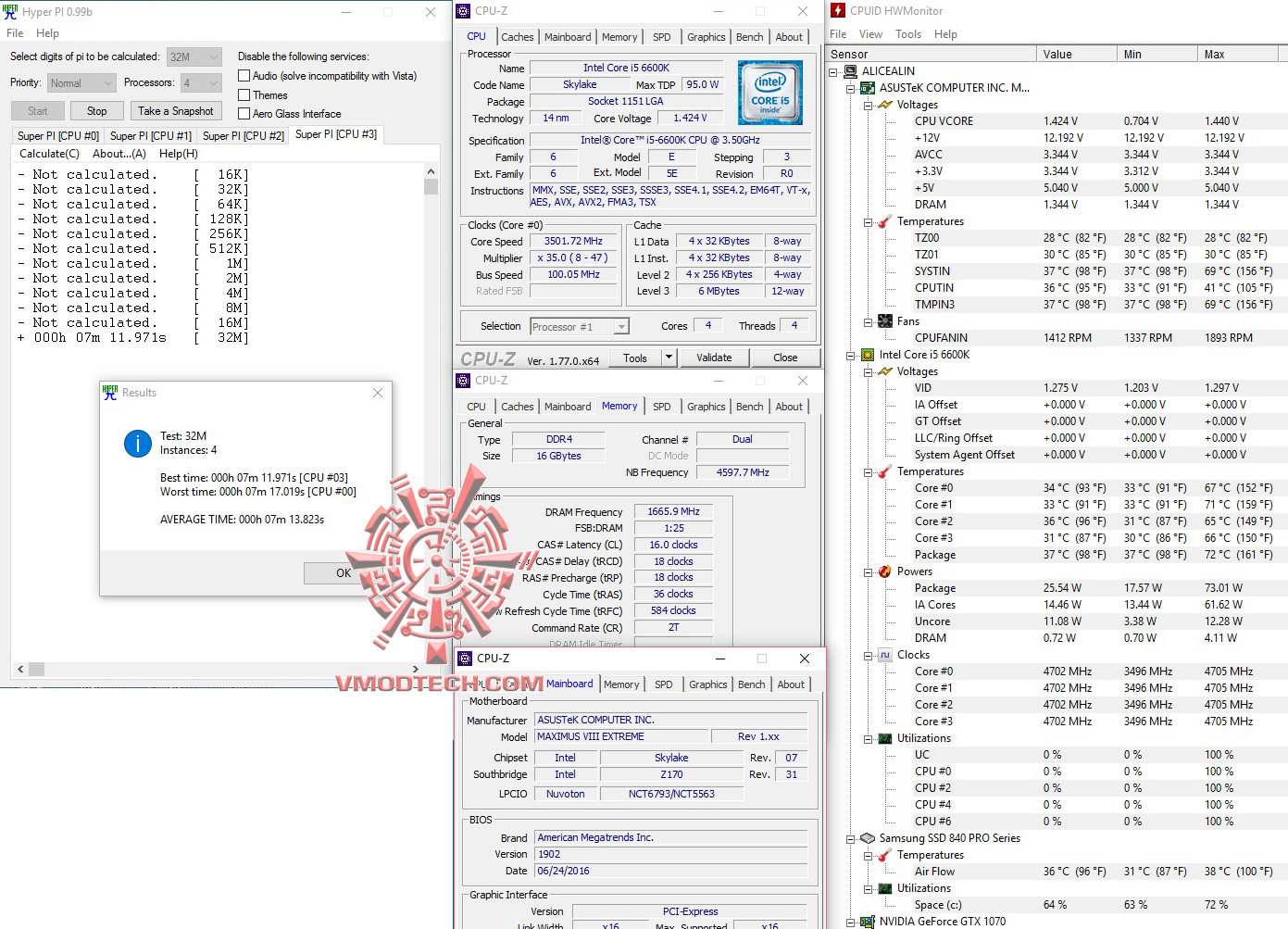Open Bench tab in CPU-Z Memory window

(750, 407)
